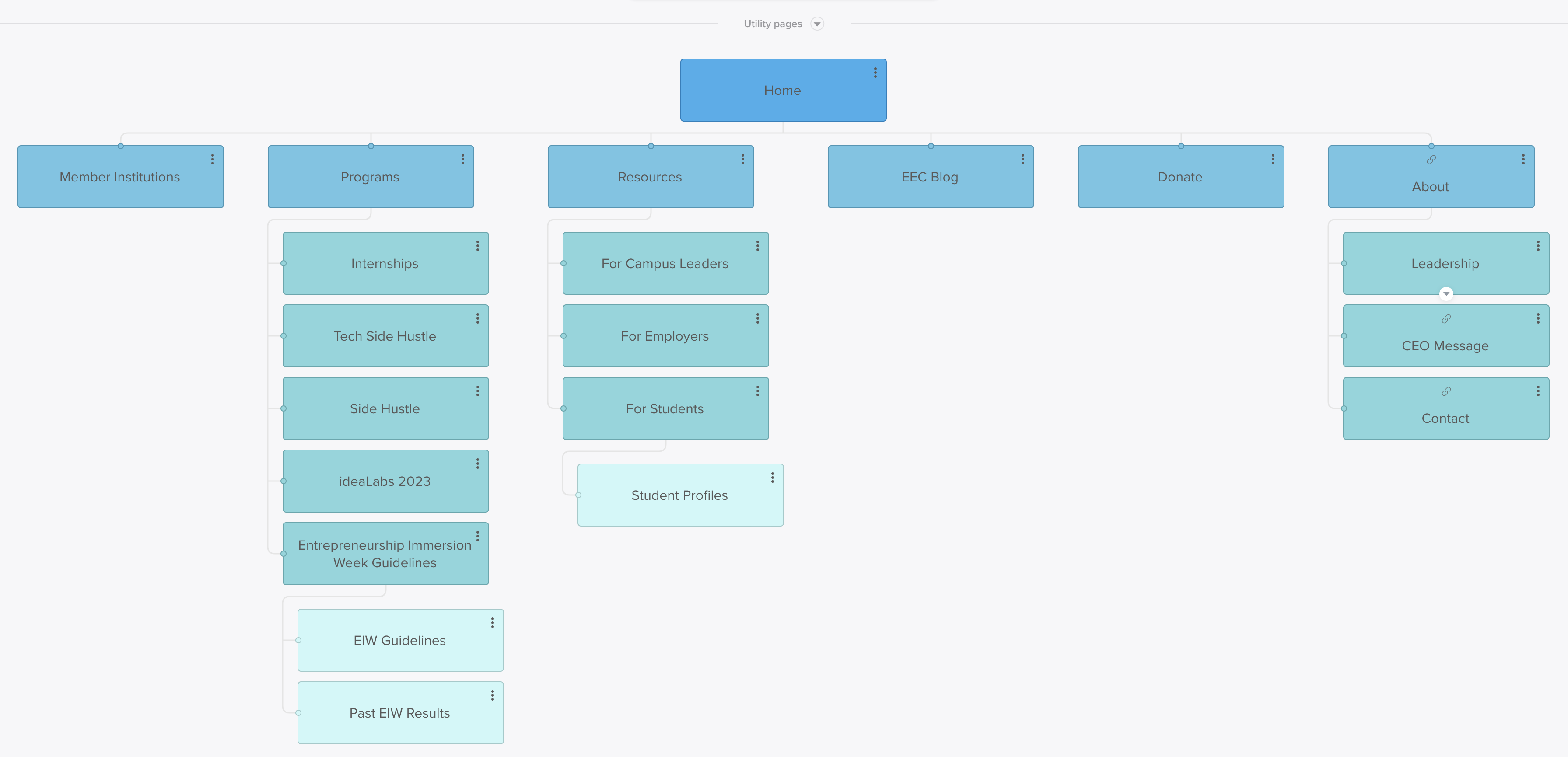Click the link icon on CEO Message
The image size is (1568, 757).
1445,319
